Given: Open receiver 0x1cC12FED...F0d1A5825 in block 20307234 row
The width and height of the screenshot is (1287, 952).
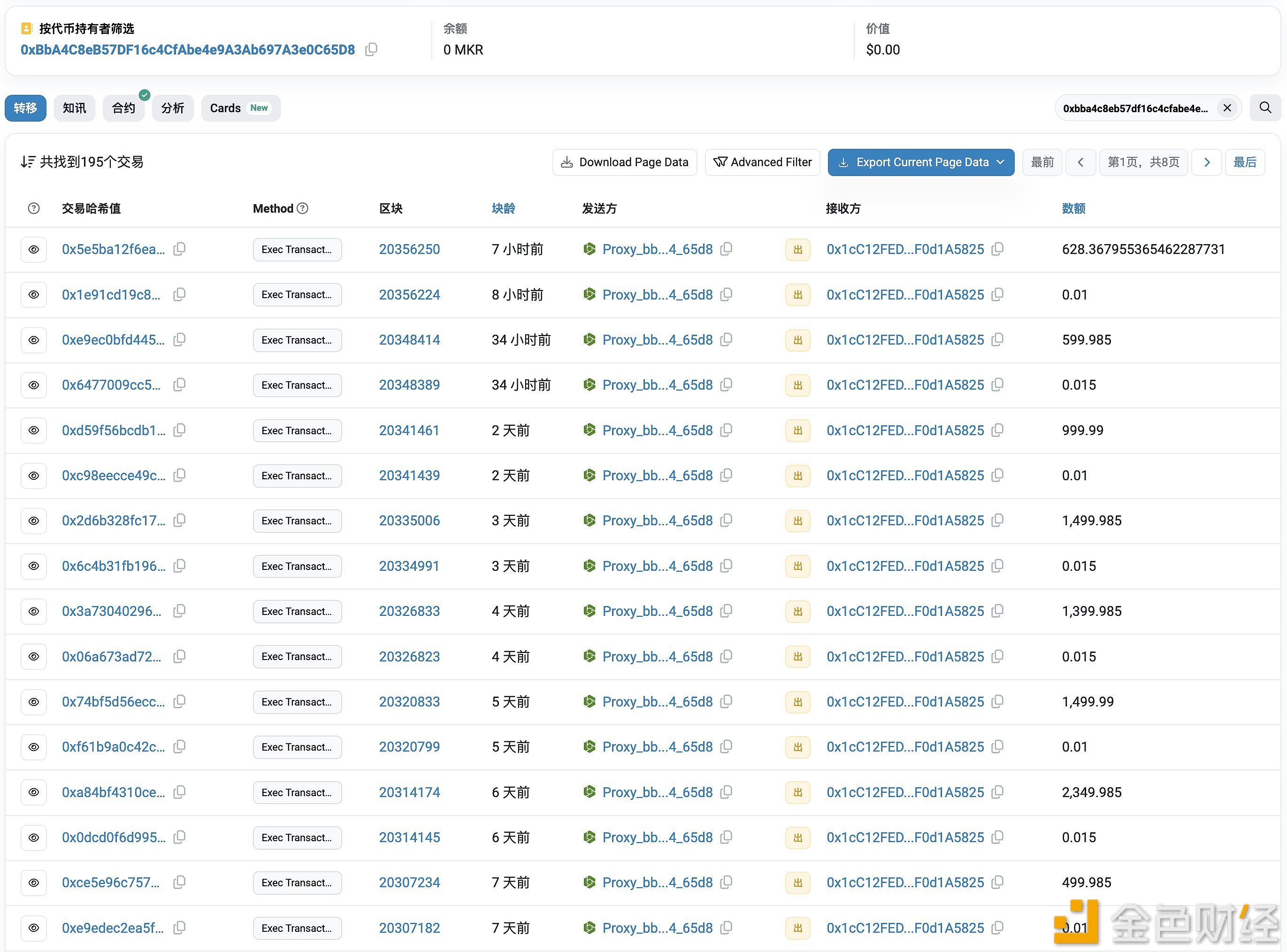Looking at the screenshot, I should point(905,882).
